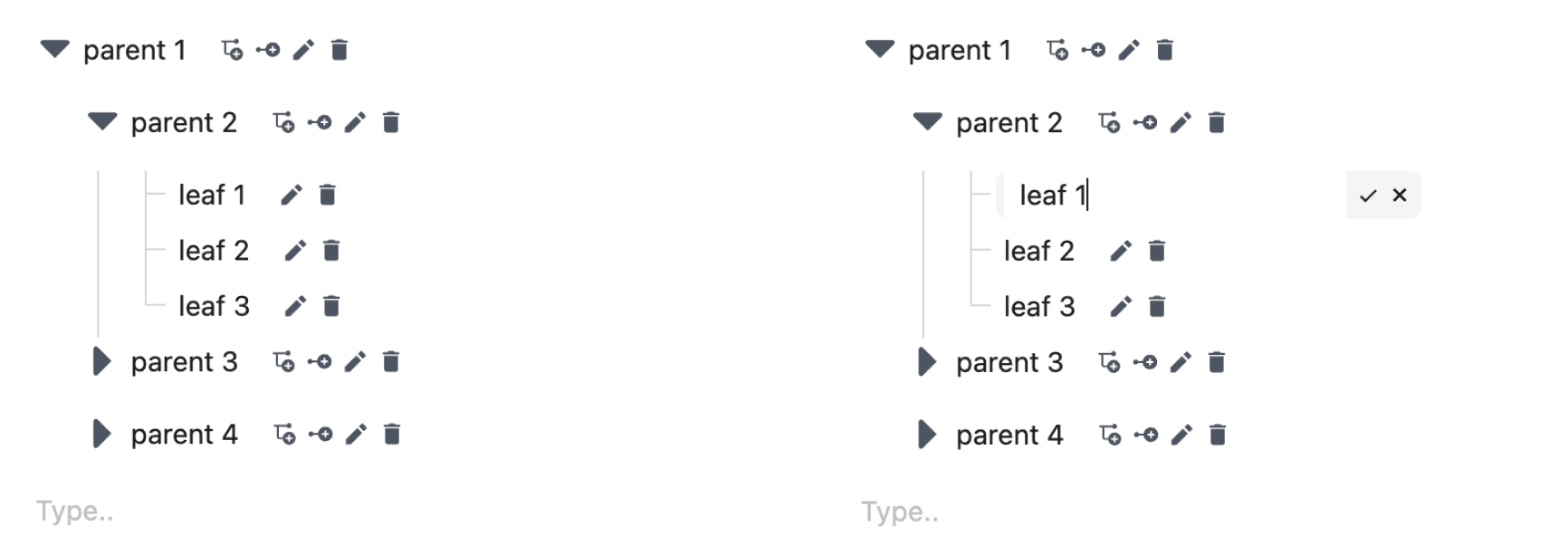Select the parent 2 label text
The image size is (1568, 555).
(x=185, y=122)
